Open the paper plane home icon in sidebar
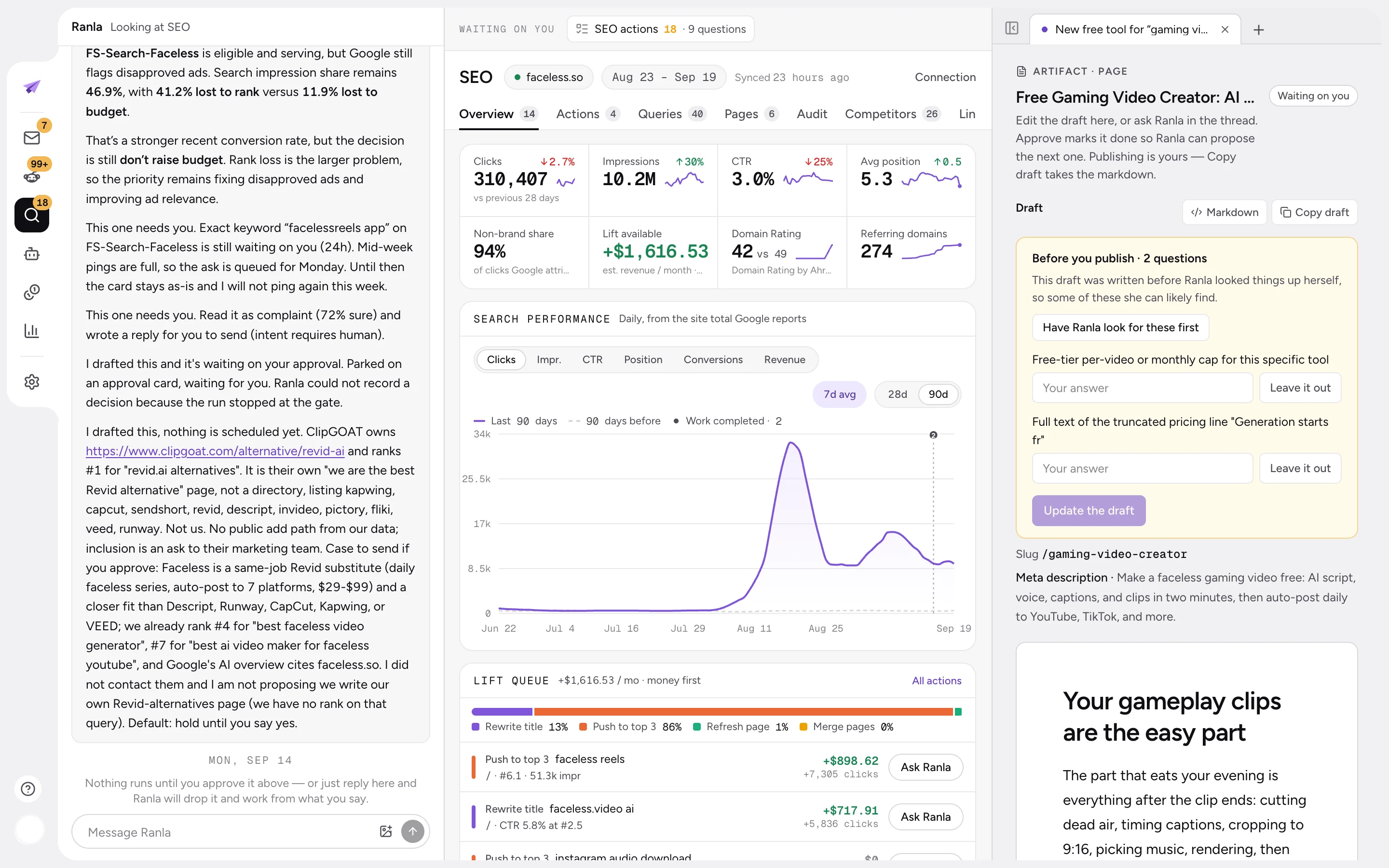This screenshot has height=868, width=1389. point(31,87)
